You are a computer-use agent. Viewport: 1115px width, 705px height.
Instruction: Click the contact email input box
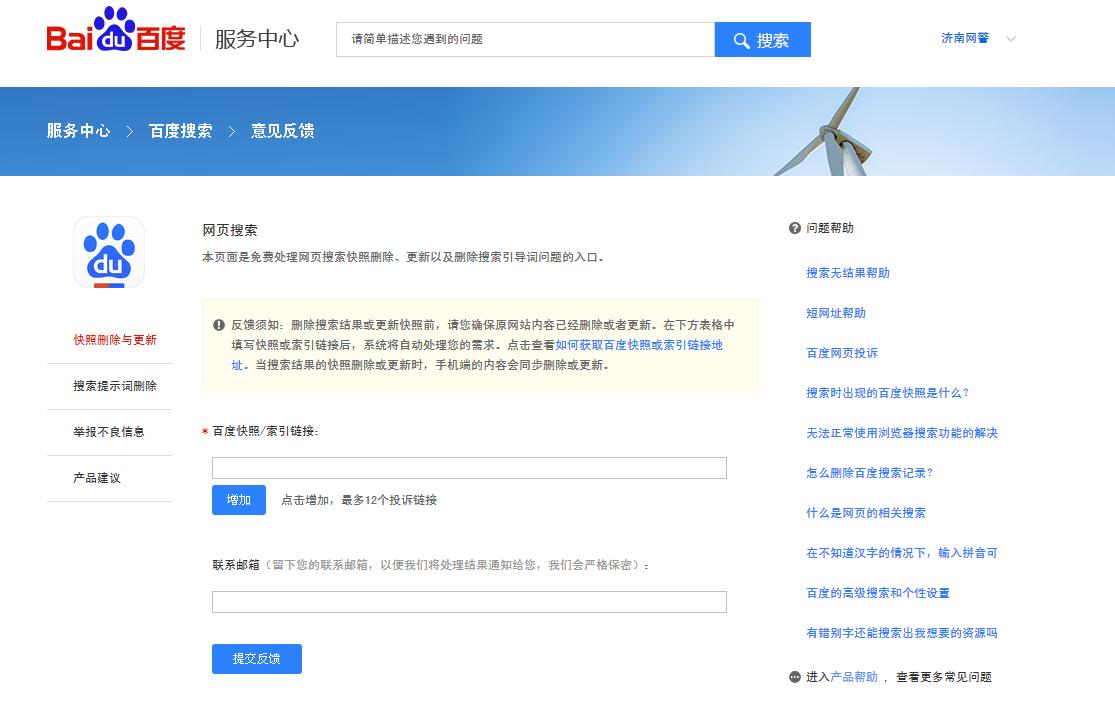click(x=469, y=601)
